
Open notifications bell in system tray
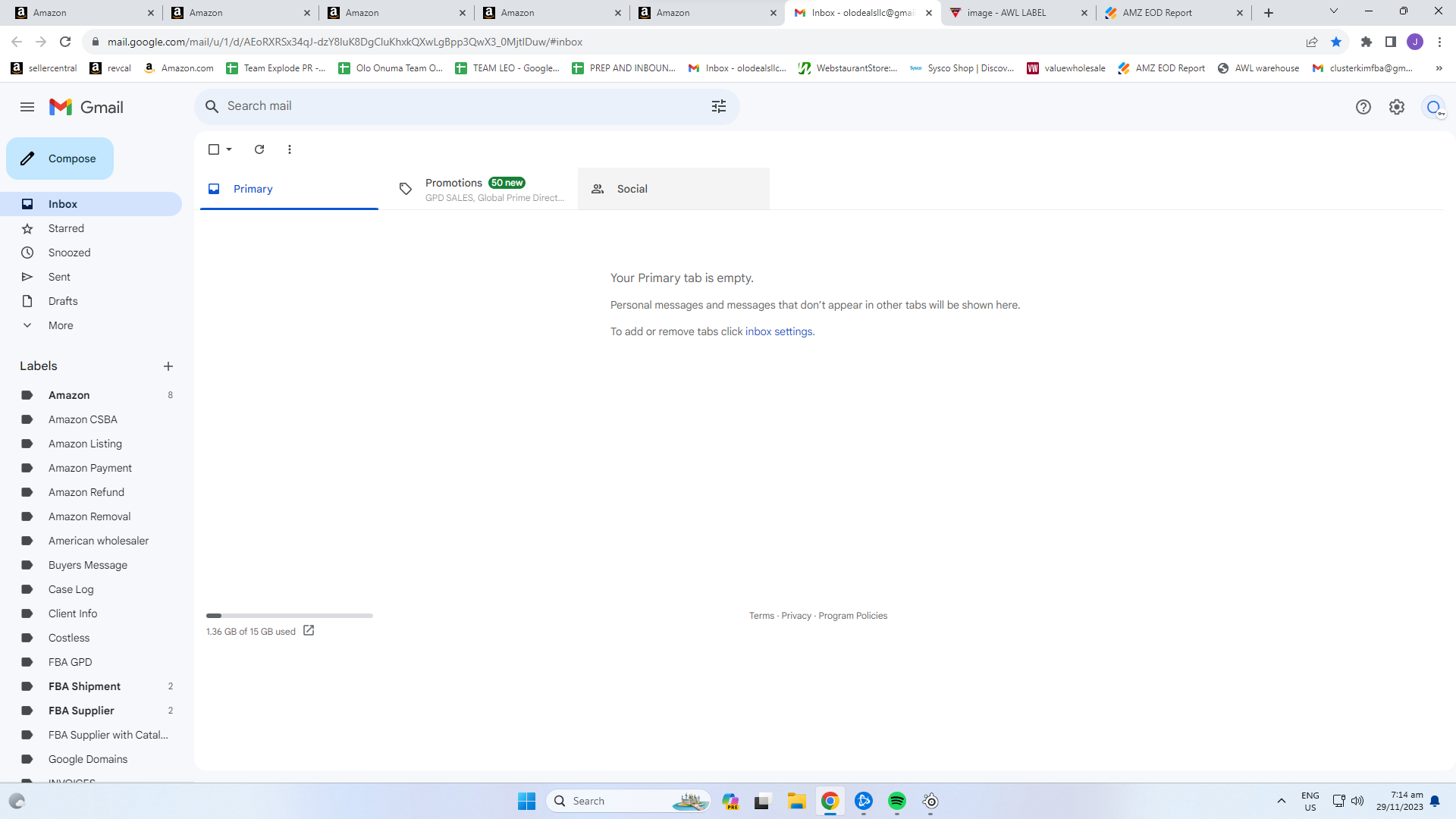1435,801
